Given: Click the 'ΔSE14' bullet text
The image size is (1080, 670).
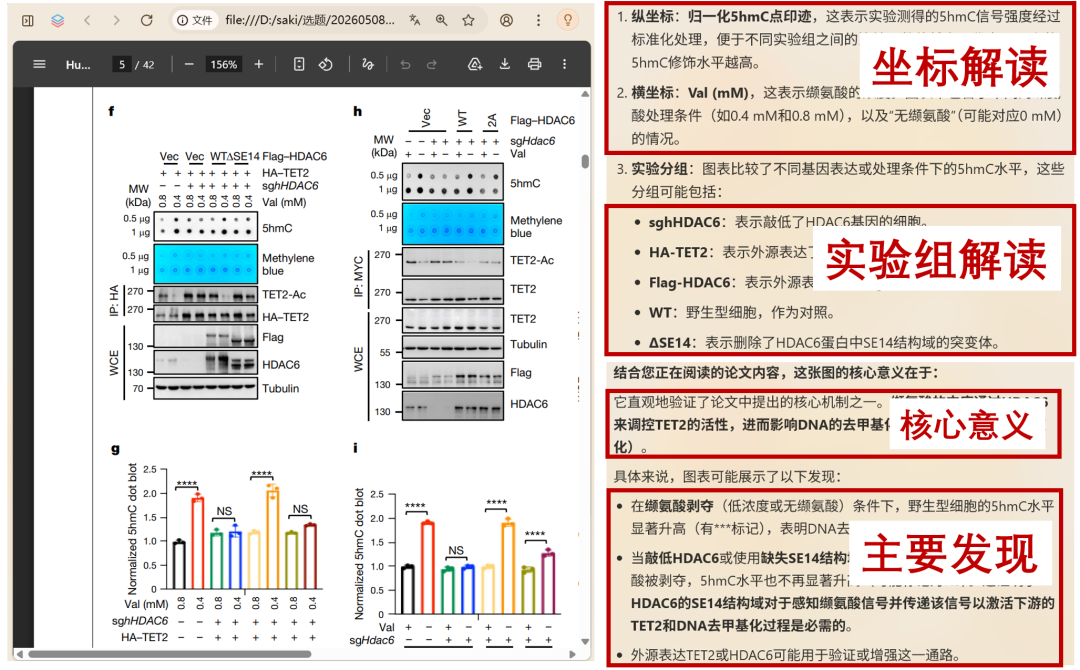Looking at the screenshot, I should (x=824, y=342).
